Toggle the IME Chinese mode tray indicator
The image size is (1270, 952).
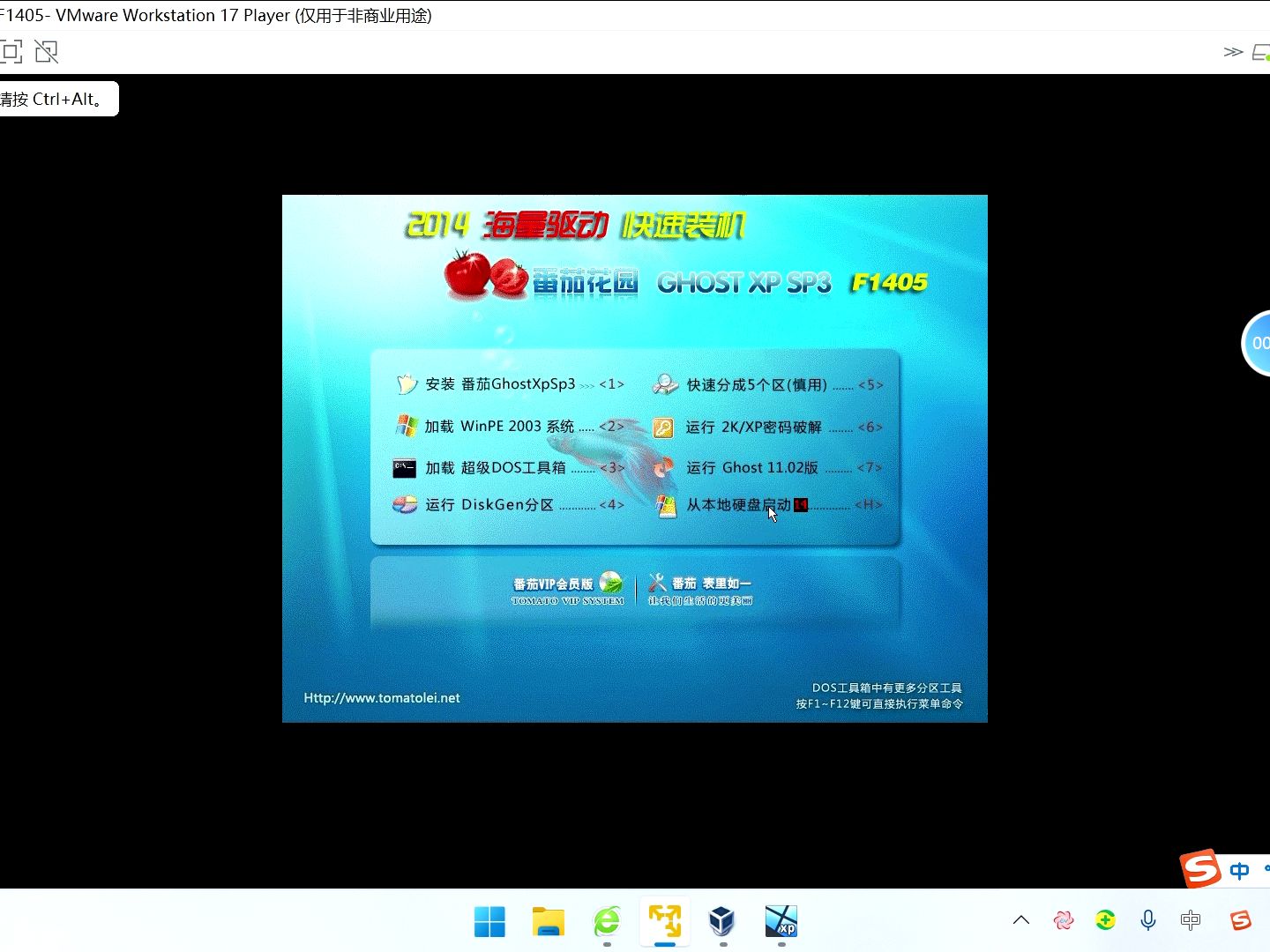pyautogui.click(x=1191, y=920)
